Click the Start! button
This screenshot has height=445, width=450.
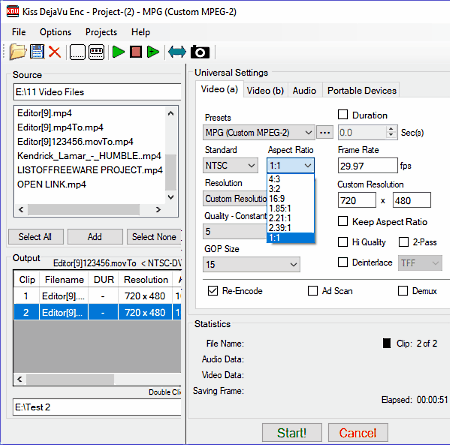[x=292, y=433]
